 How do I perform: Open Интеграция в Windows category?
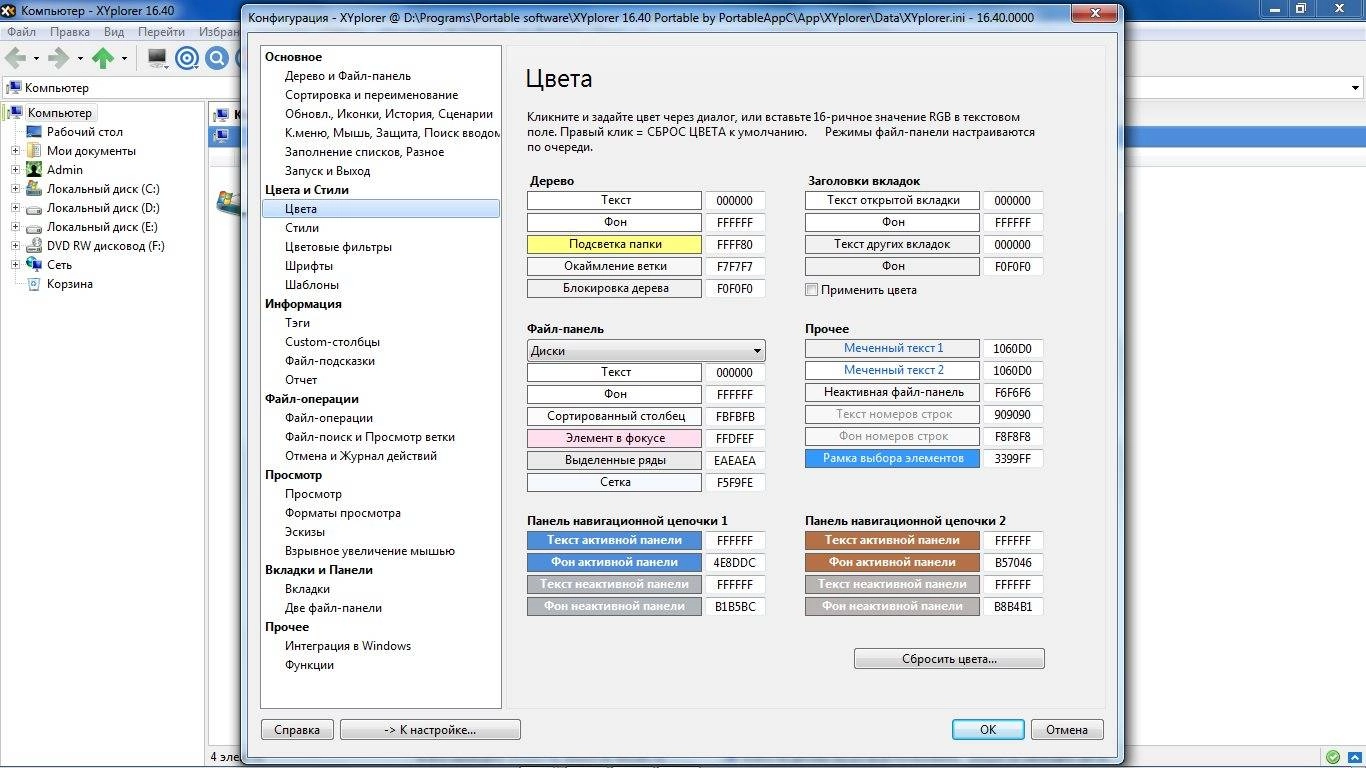click(x=348, y=646)
